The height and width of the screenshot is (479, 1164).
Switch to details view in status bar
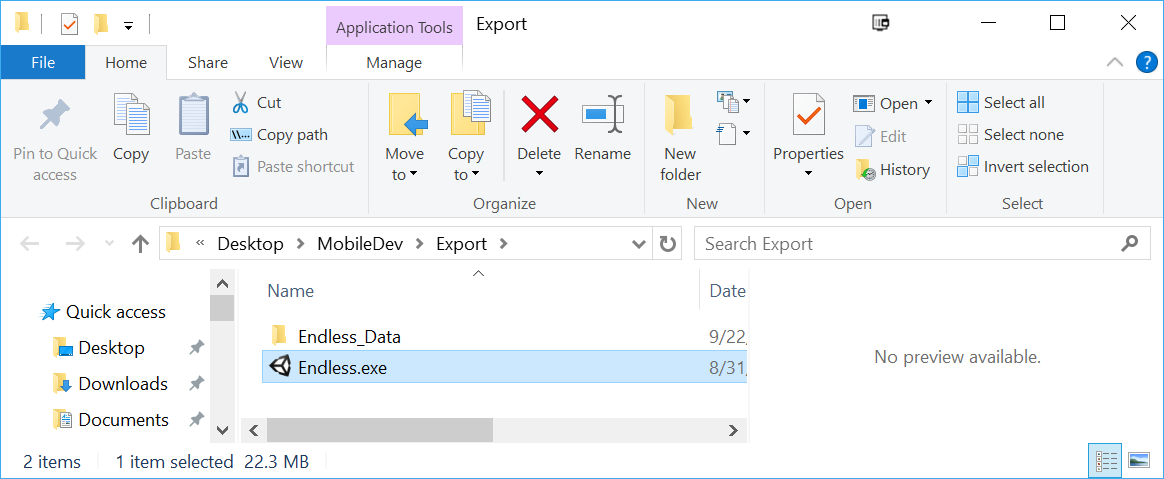click(x=1106, y=461)
